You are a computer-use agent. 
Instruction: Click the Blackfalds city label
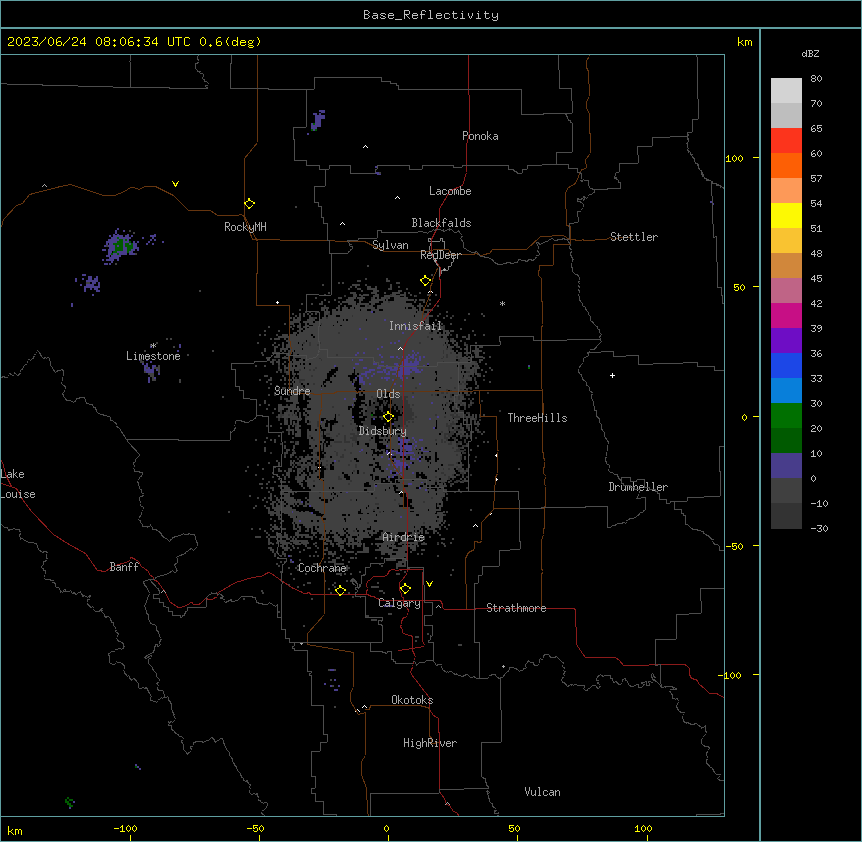441,223
